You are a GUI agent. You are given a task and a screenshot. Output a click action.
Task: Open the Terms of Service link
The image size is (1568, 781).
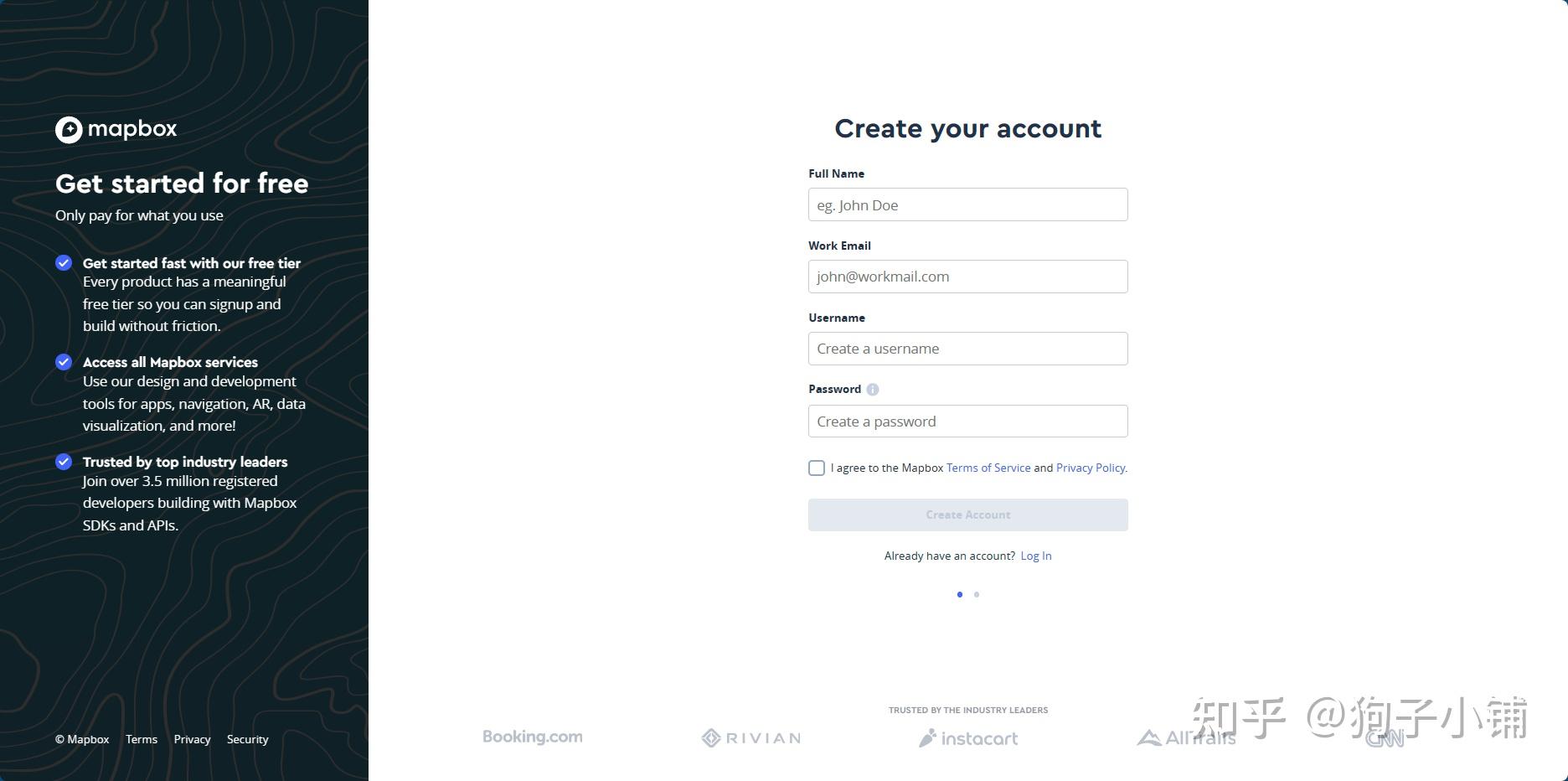[x=988, y=468]
